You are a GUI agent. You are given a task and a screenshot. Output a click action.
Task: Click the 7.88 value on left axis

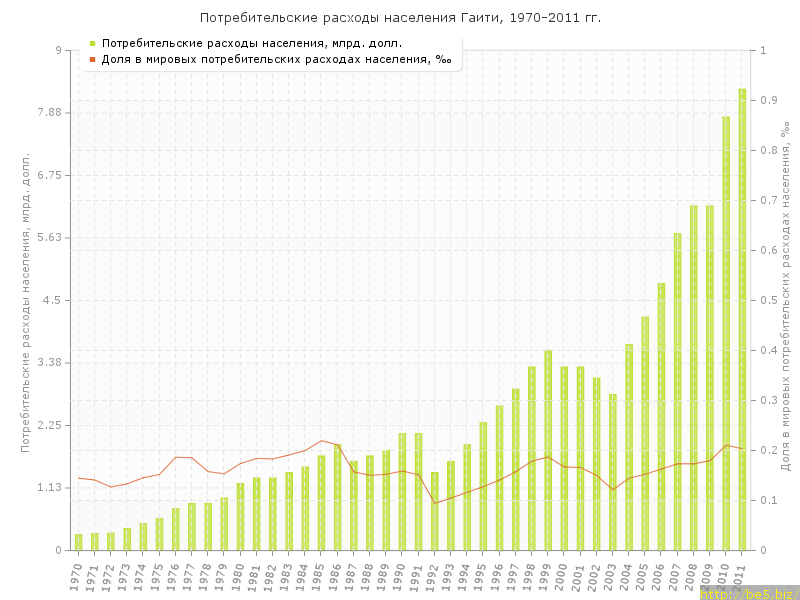point(48,113)
